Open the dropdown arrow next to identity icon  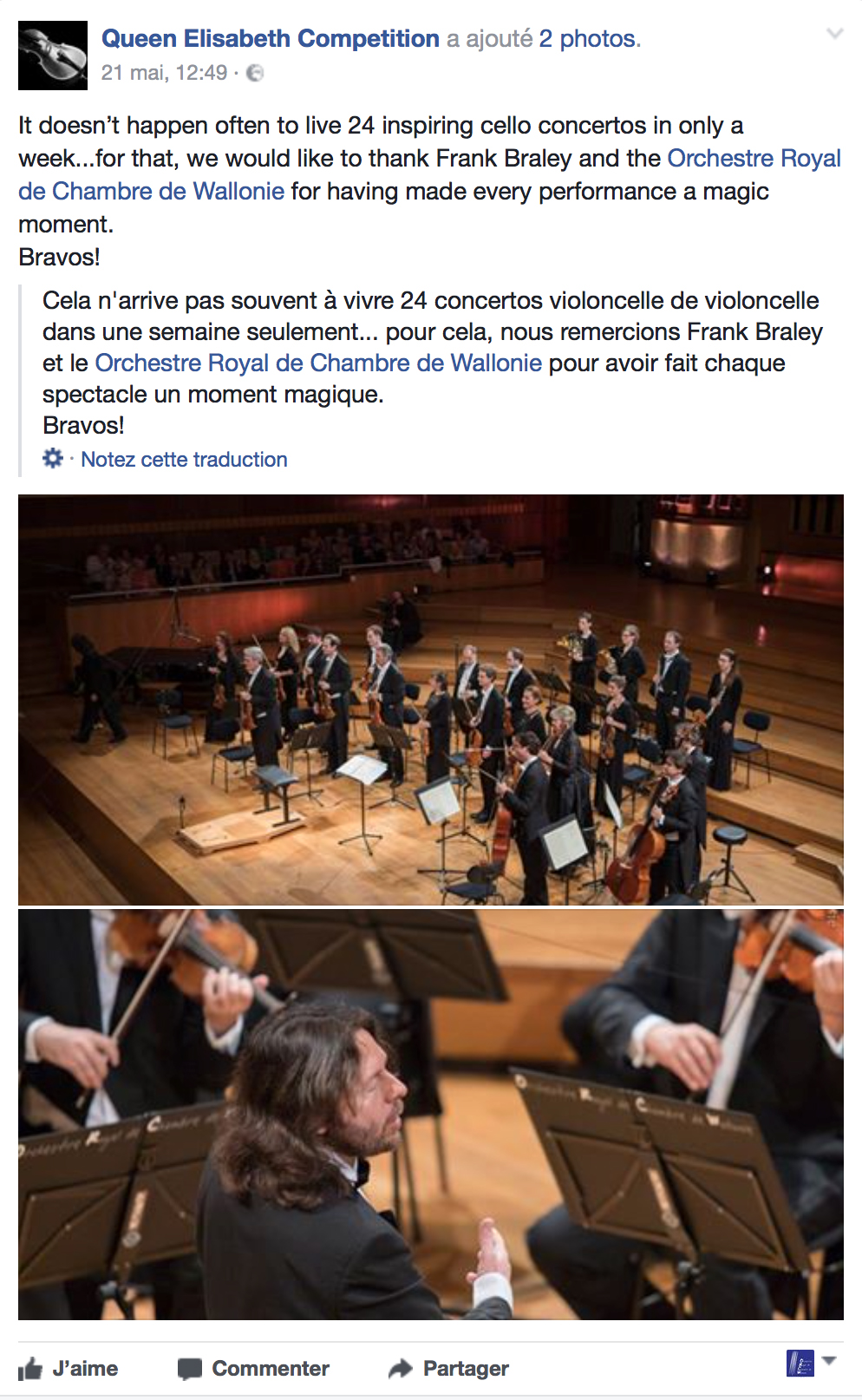pyautogui.click(x=829, y=1360)
